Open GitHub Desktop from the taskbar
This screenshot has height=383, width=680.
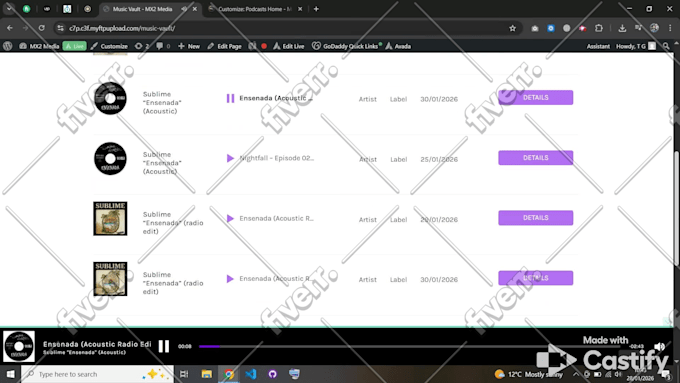[272, 374]
